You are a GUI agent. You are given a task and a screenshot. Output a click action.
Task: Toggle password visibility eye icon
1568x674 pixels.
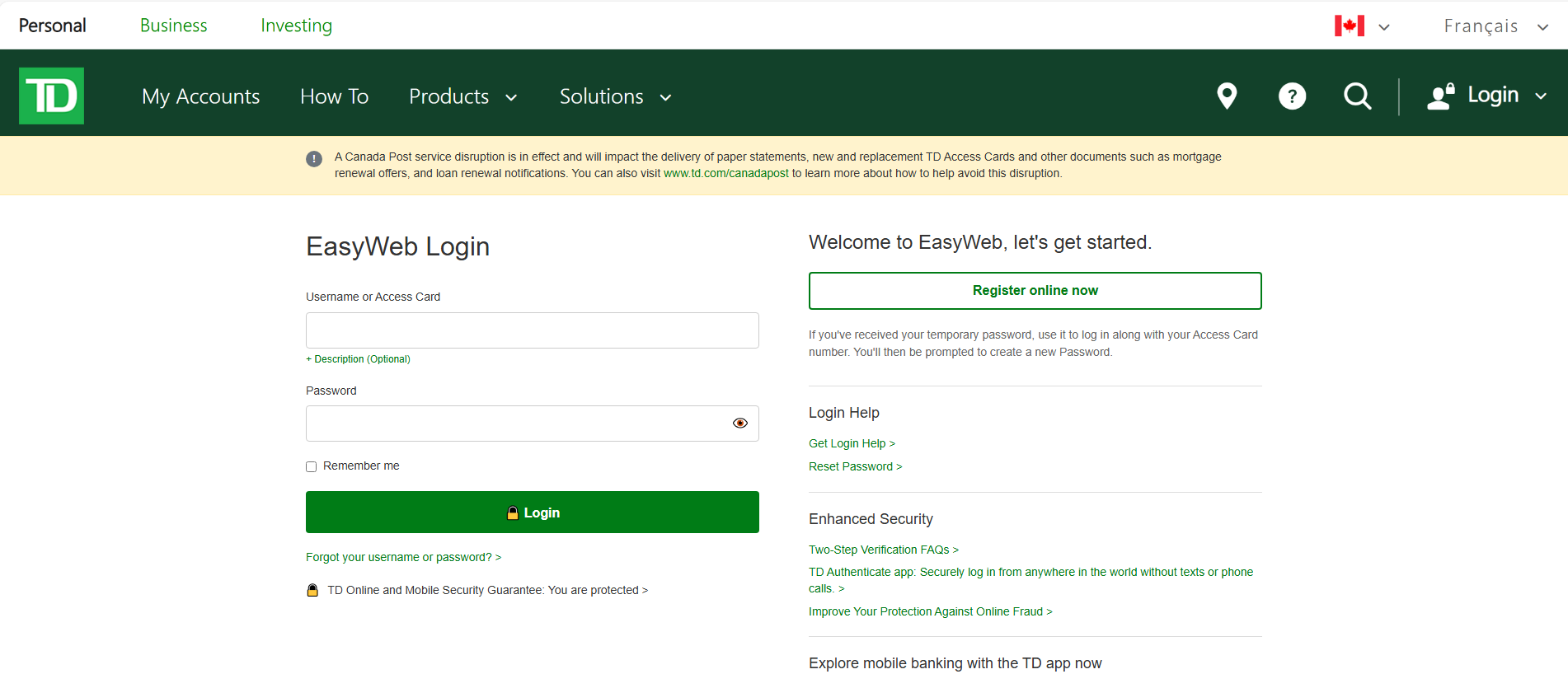(740, 423)
